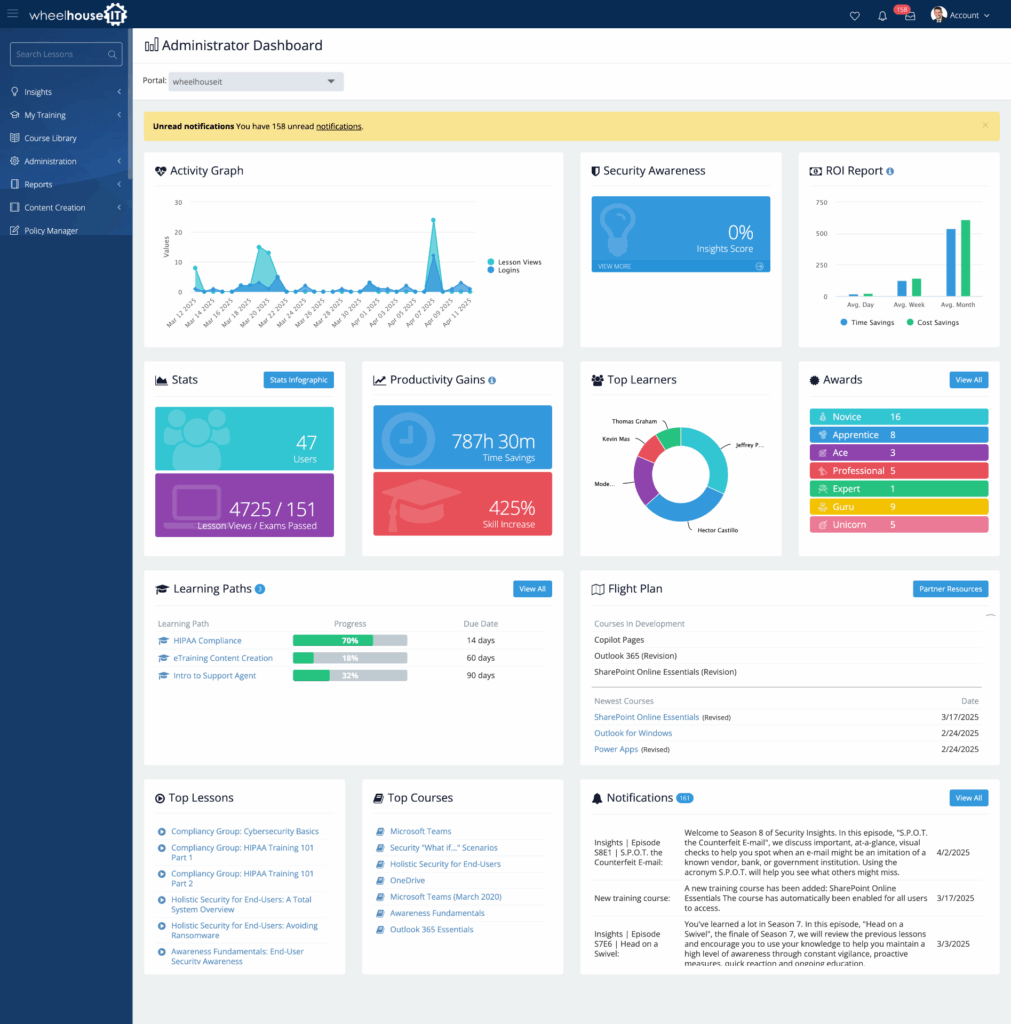Select Content Creation menu item

pos(55,208)
